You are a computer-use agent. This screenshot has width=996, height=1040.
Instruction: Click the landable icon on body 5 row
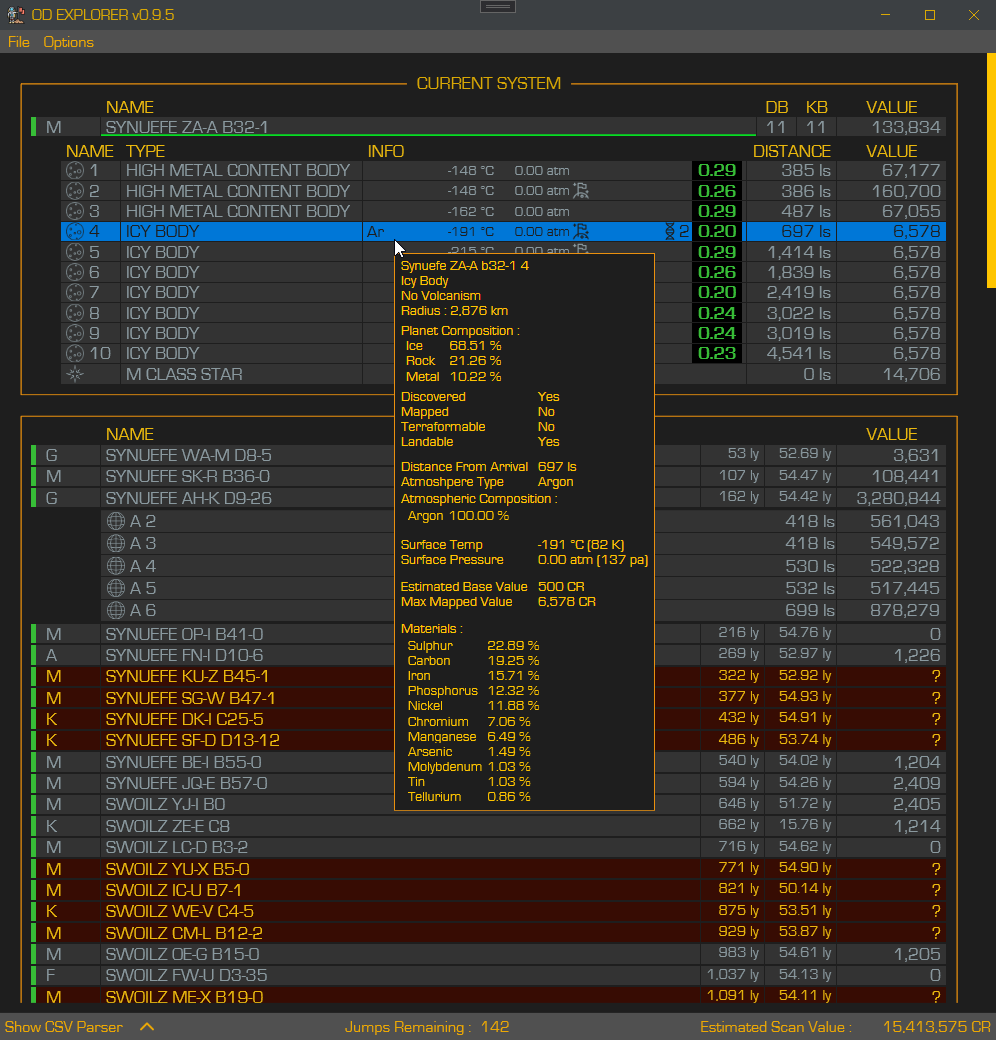point(581,249)
